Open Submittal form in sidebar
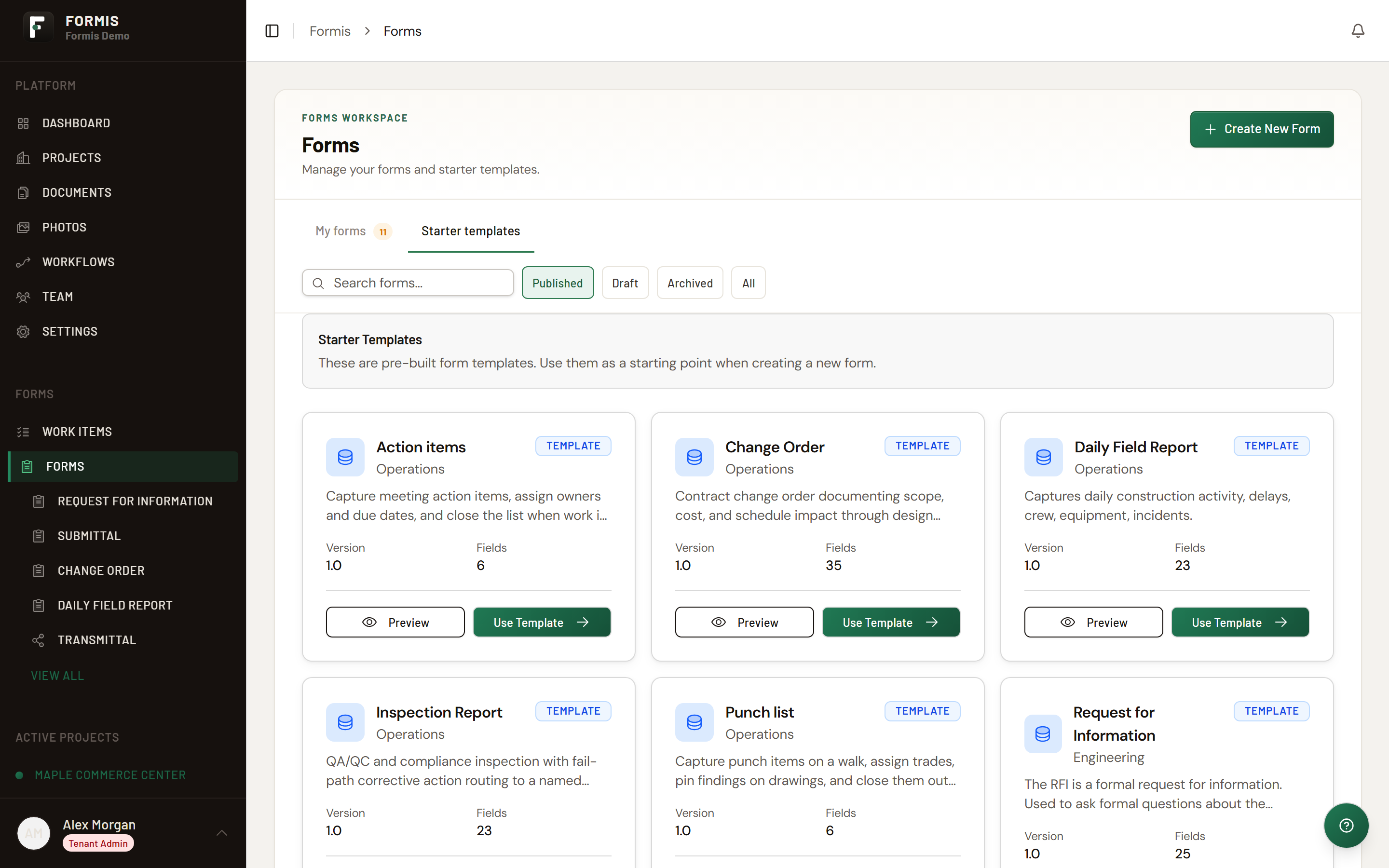 (x=130, y=536)
